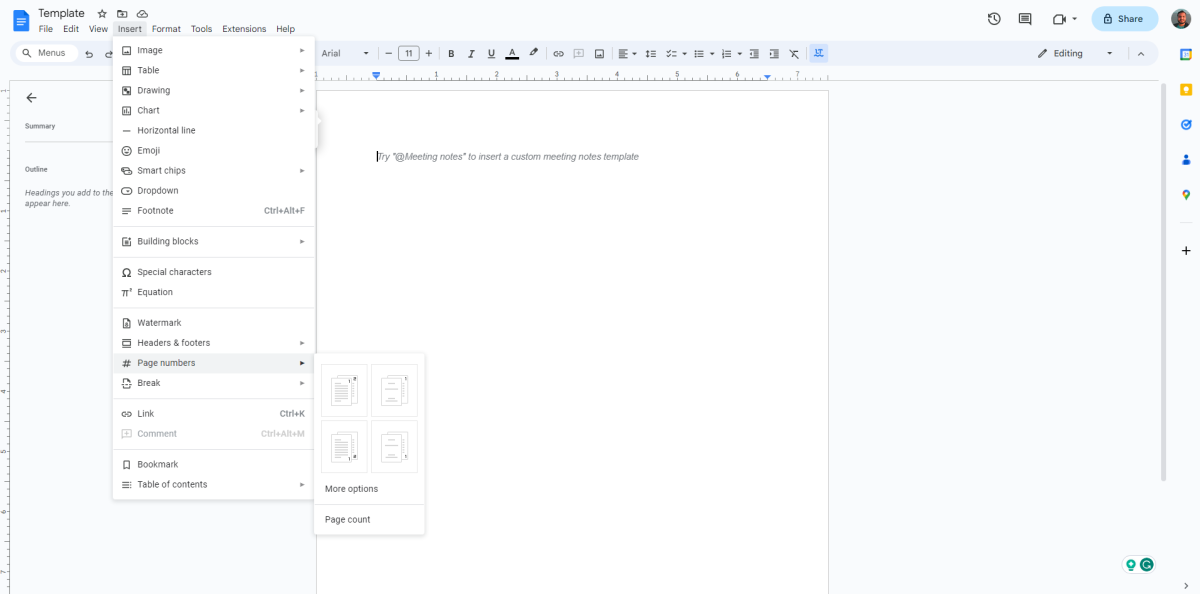Expand the Chart submenu

tap(214, 110)
